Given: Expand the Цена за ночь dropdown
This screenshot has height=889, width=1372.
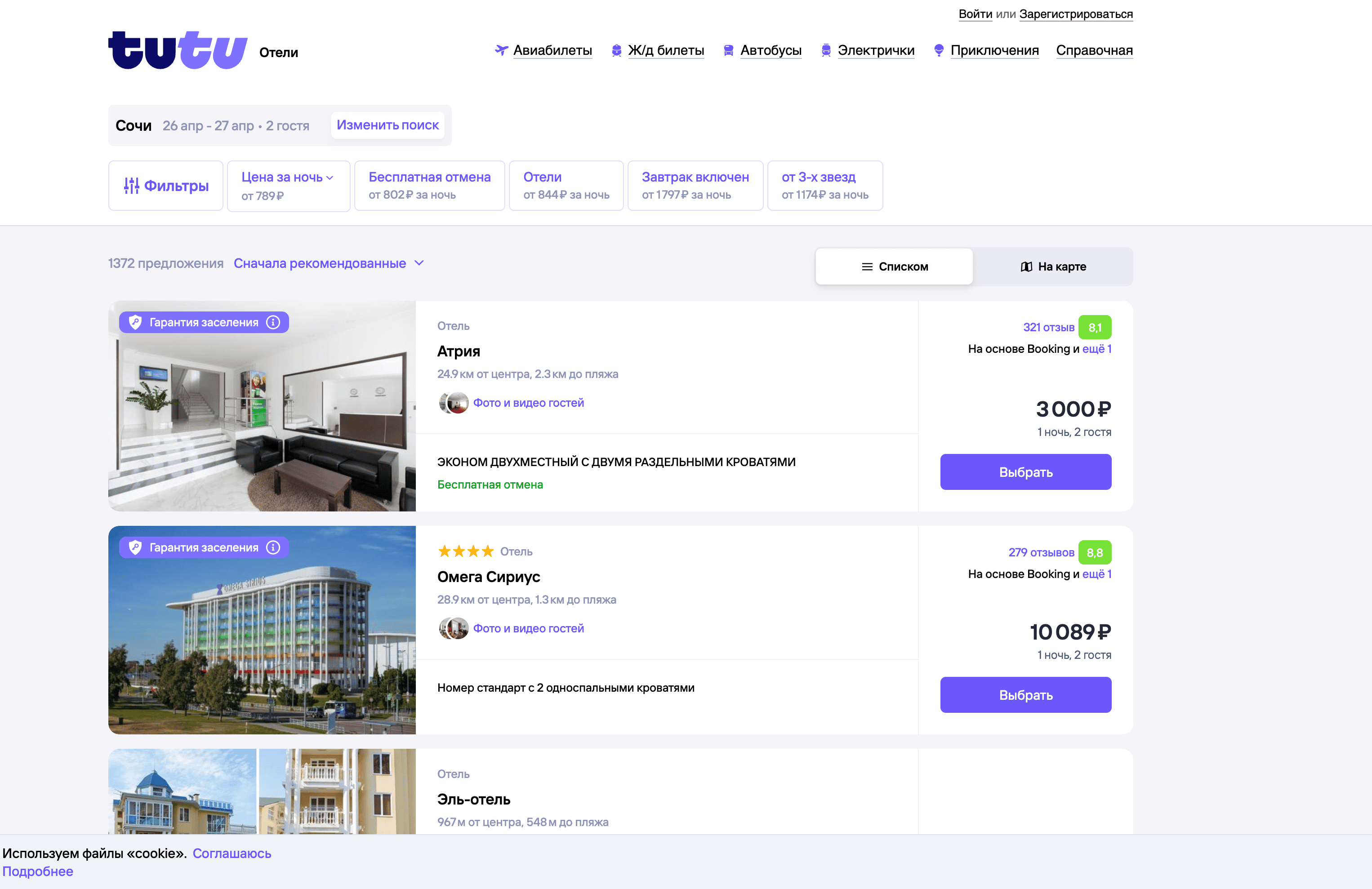Looking at the screenshot, I should click(288, 186).
